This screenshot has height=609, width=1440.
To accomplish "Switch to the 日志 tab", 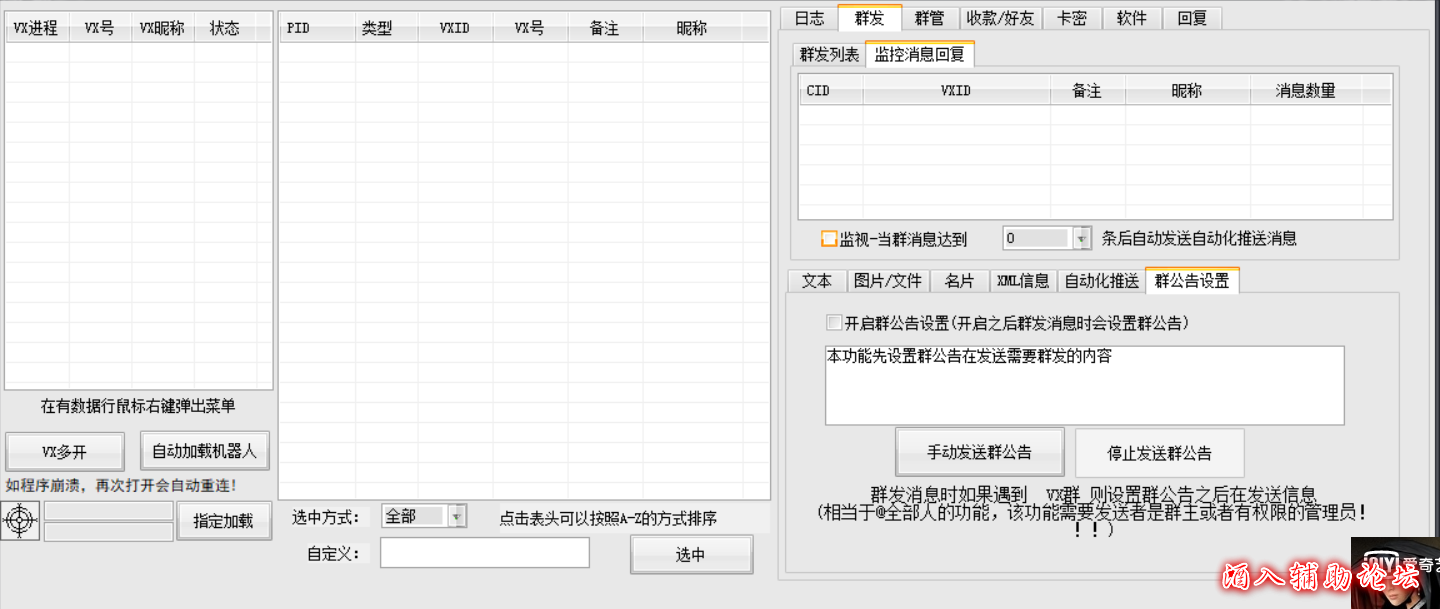I will coord(808,17).
